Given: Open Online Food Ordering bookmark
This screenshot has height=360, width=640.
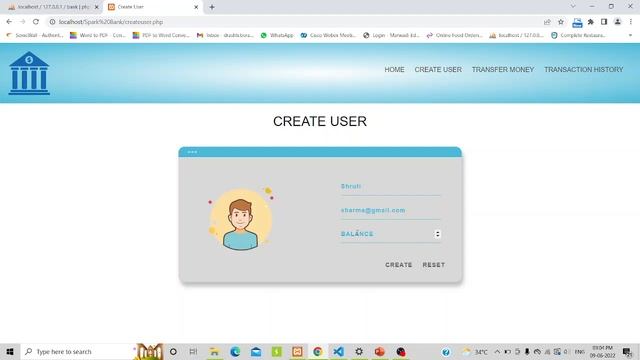Looking at the screenshot, I should (x=454, y=36).
